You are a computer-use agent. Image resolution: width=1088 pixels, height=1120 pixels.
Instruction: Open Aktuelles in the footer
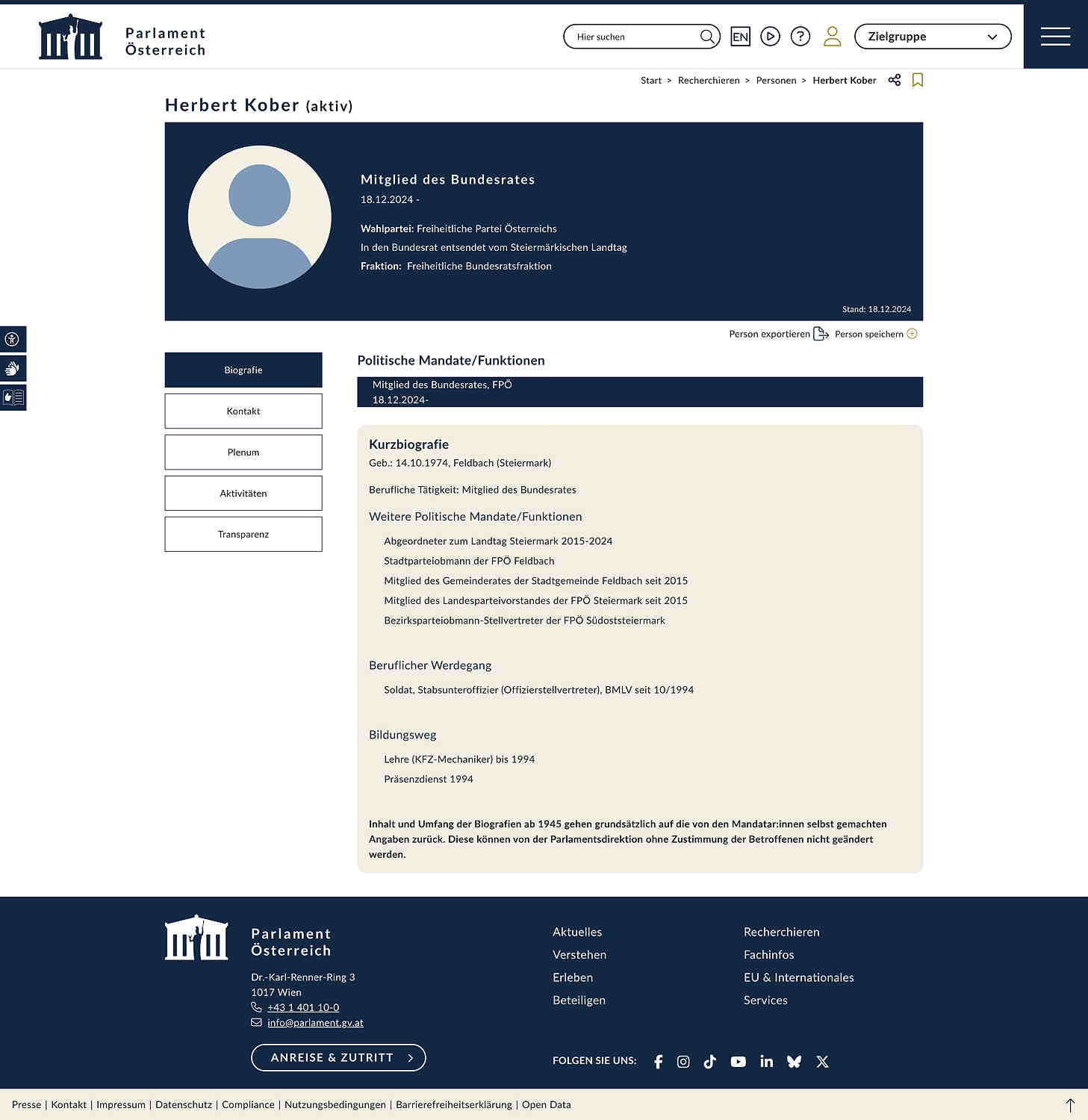point(577,933)
